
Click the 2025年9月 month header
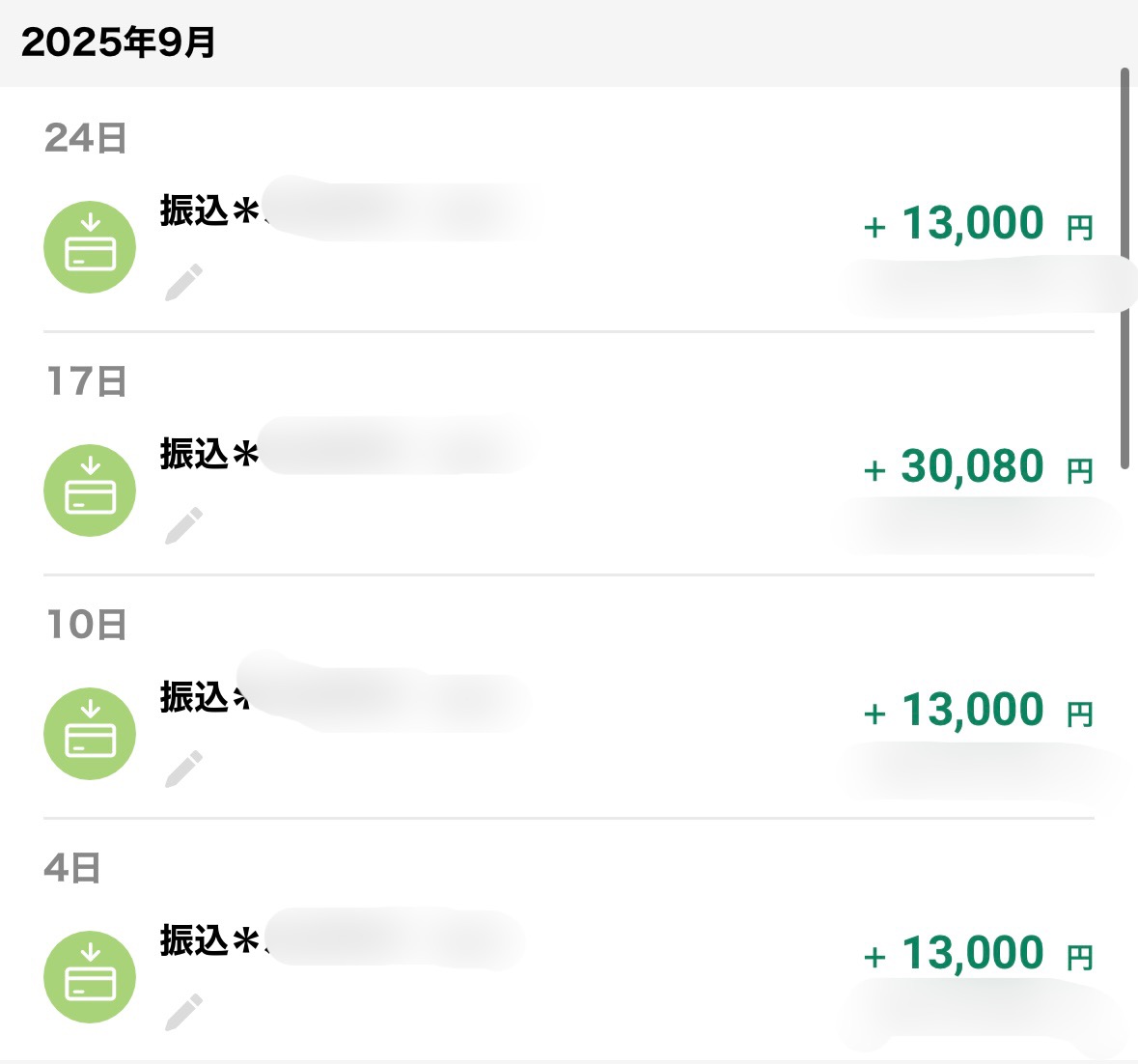pos(118,42)
